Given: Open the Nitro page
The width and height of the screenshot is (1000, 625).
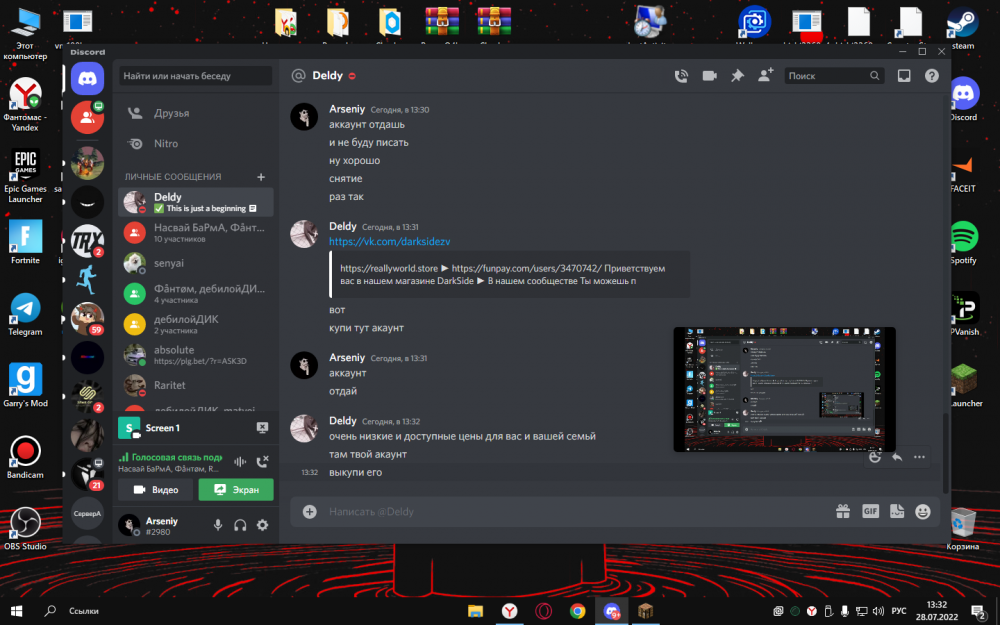Looking at the screenshot, I should click(x=196, y=143).
